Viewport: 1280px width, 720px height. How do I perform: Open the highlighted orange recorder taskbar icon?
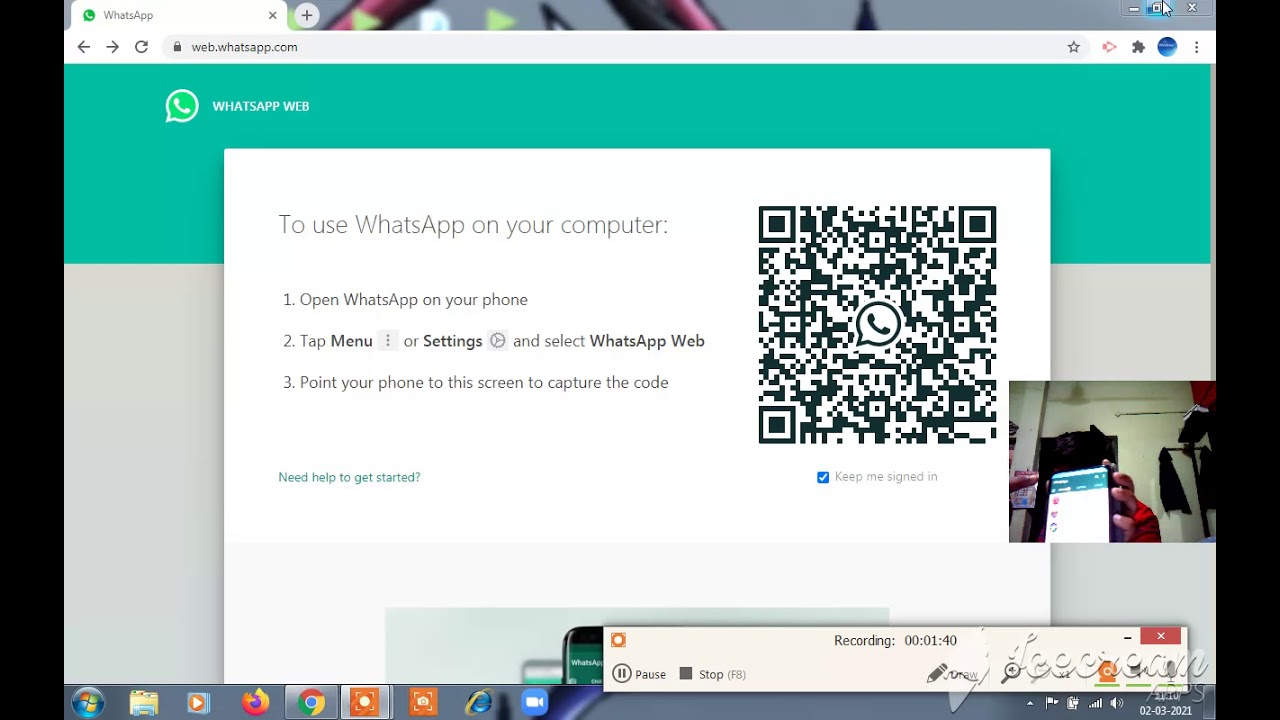coord(365,703)
